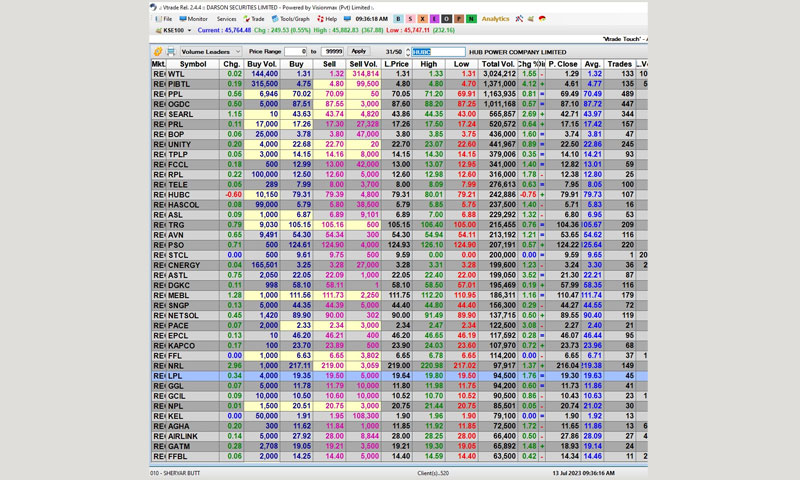Click the Current : 45,764.48 index value
The height and width of the screenshot is (480, 800).
click(x=224, y=31)
